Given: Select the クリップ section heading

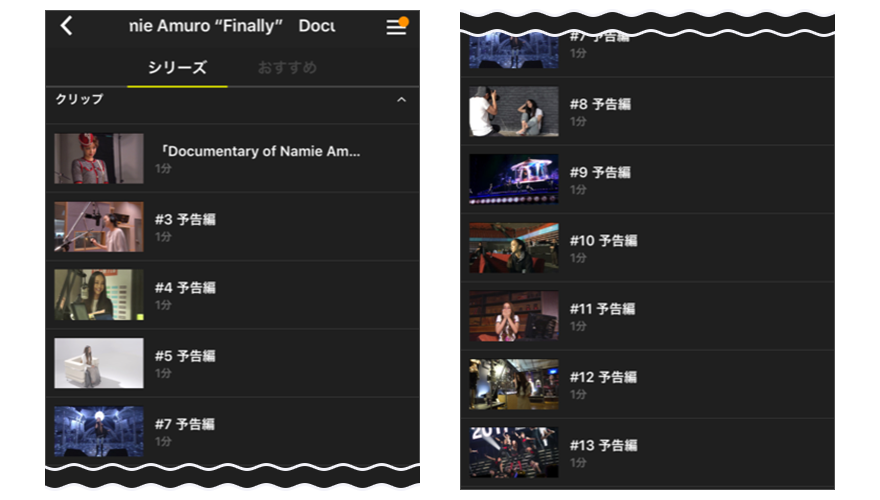Looking at the screenshot, I should [79, 99].
